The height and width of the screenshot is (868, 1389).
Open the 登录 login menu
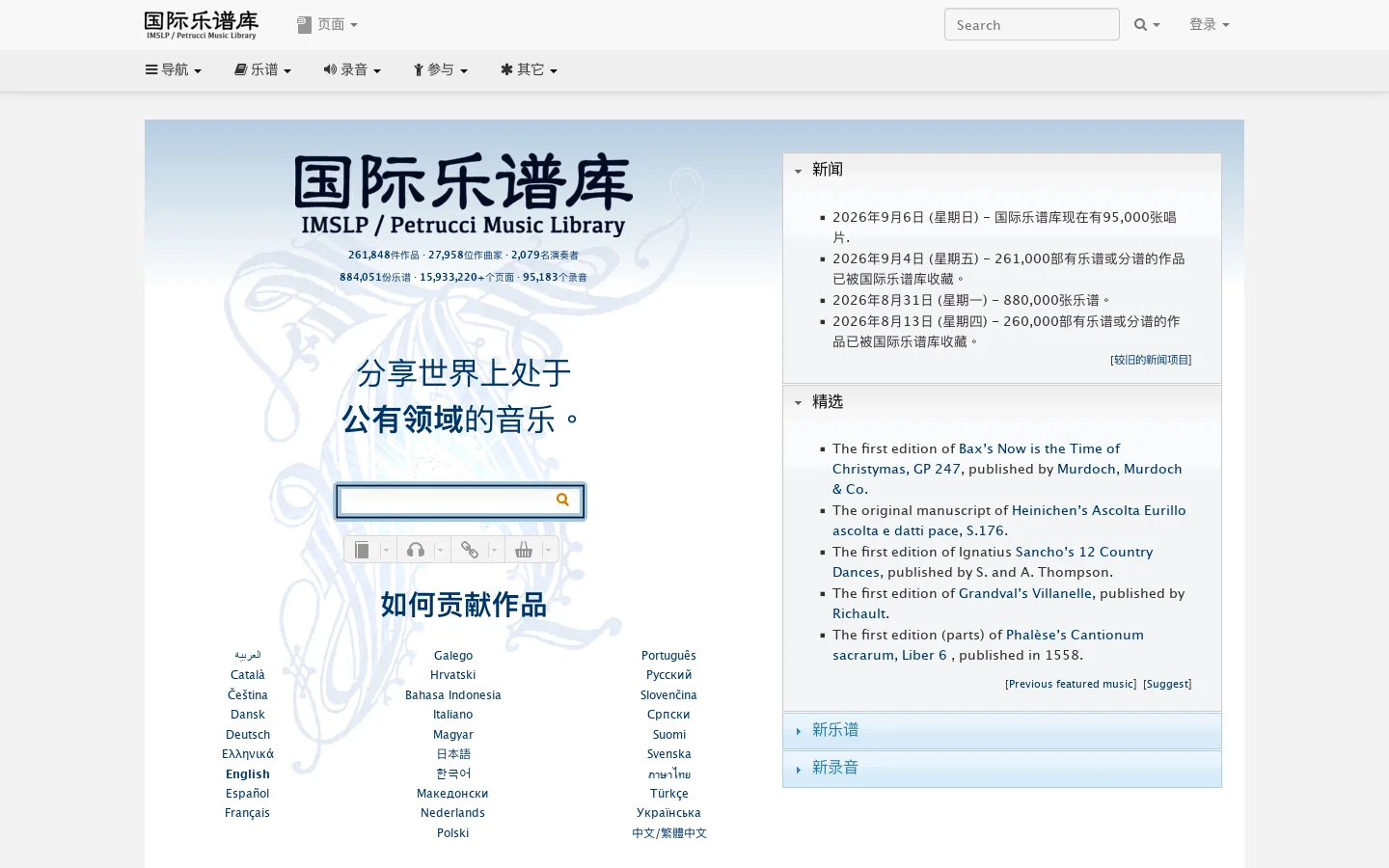[x=1210, y=25]
